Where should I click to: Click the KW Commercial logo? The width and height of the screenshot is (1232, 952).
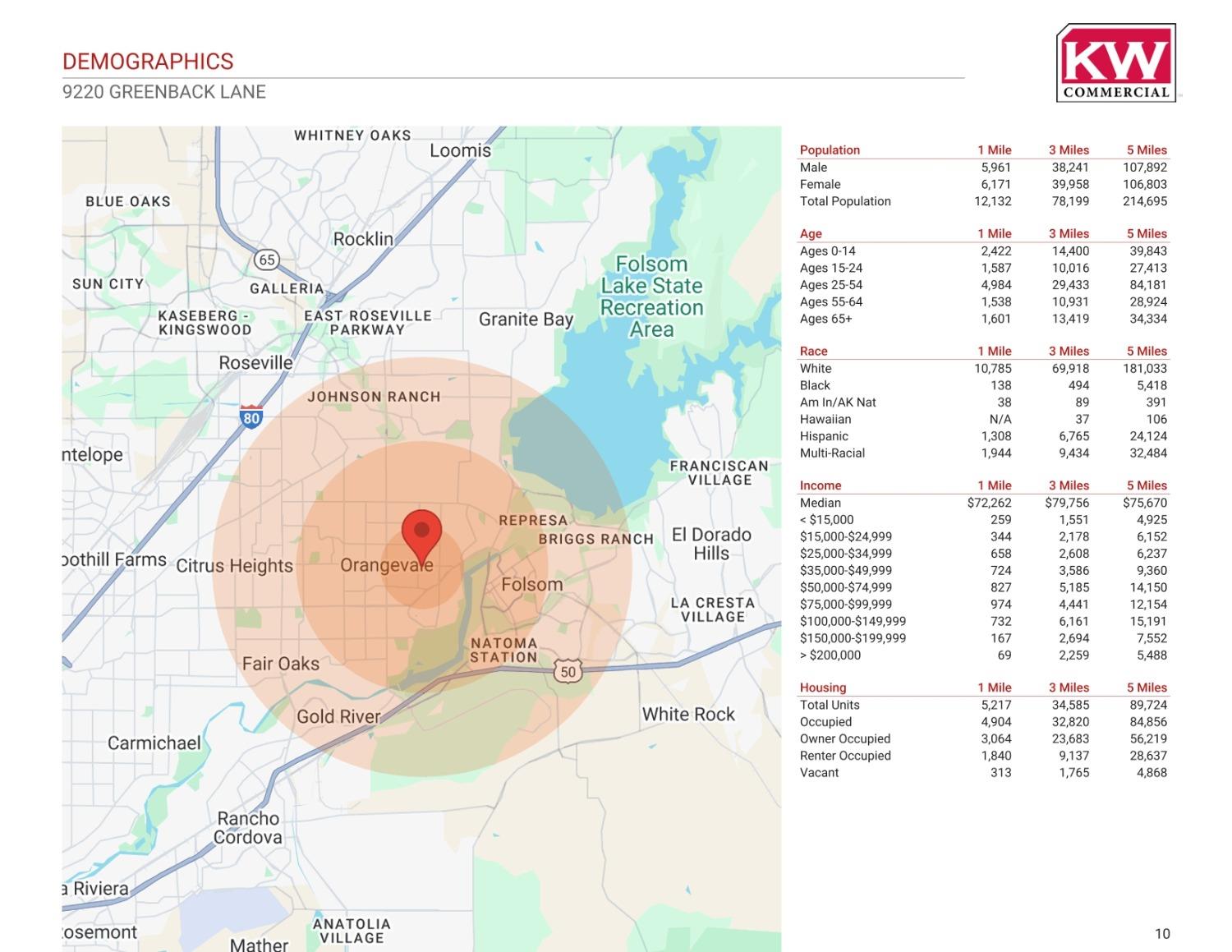pos(1115,63)
